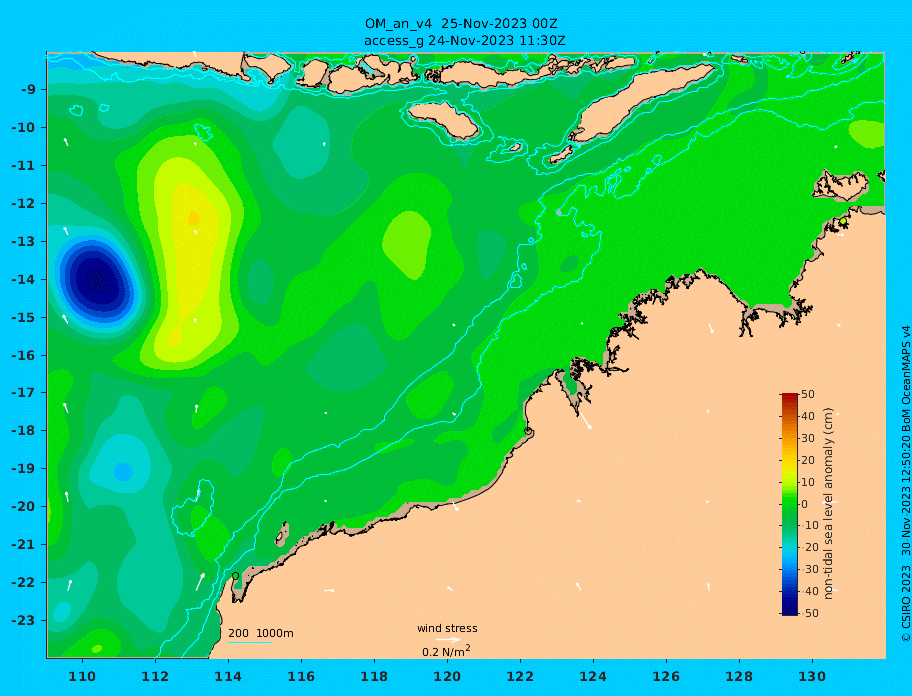Click the '118' longitude axis label
This screenshot has height=696, width=912.
coord(374,676)
